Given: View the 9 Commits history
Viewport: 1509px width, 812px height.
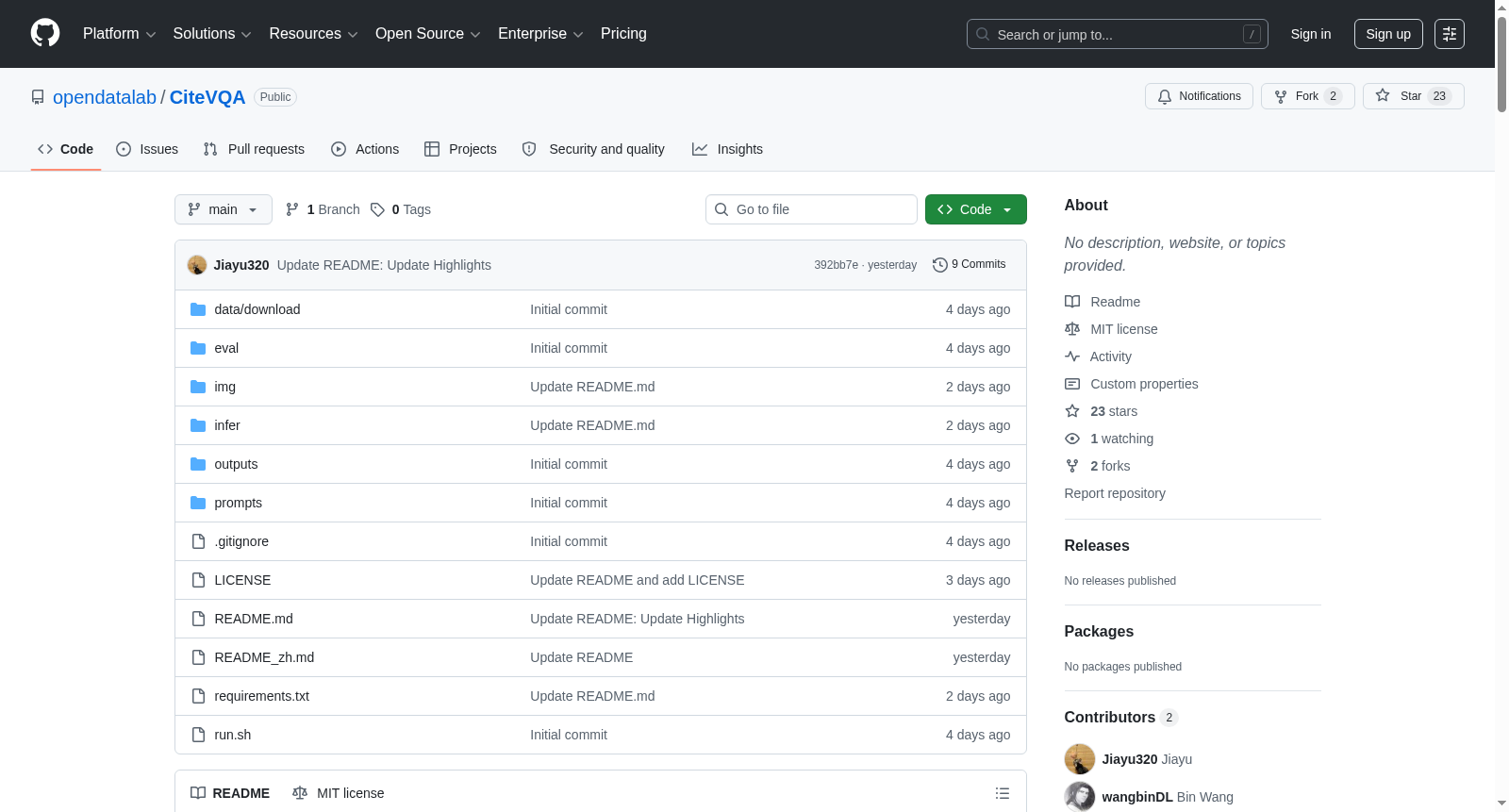Looking at the screenshot, I should click(x=969, y=265).
